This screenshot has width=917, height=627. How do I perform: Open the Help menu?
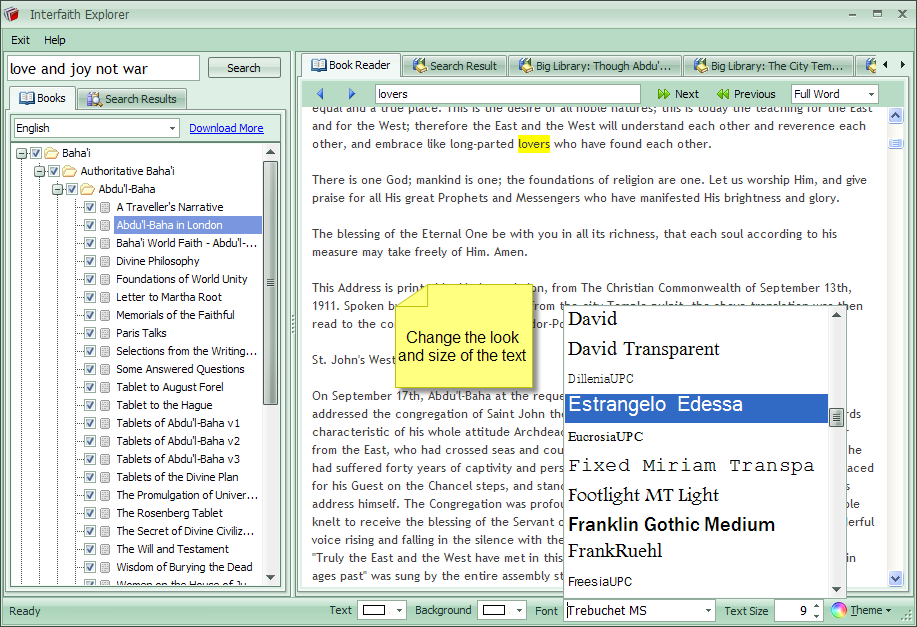55,40
